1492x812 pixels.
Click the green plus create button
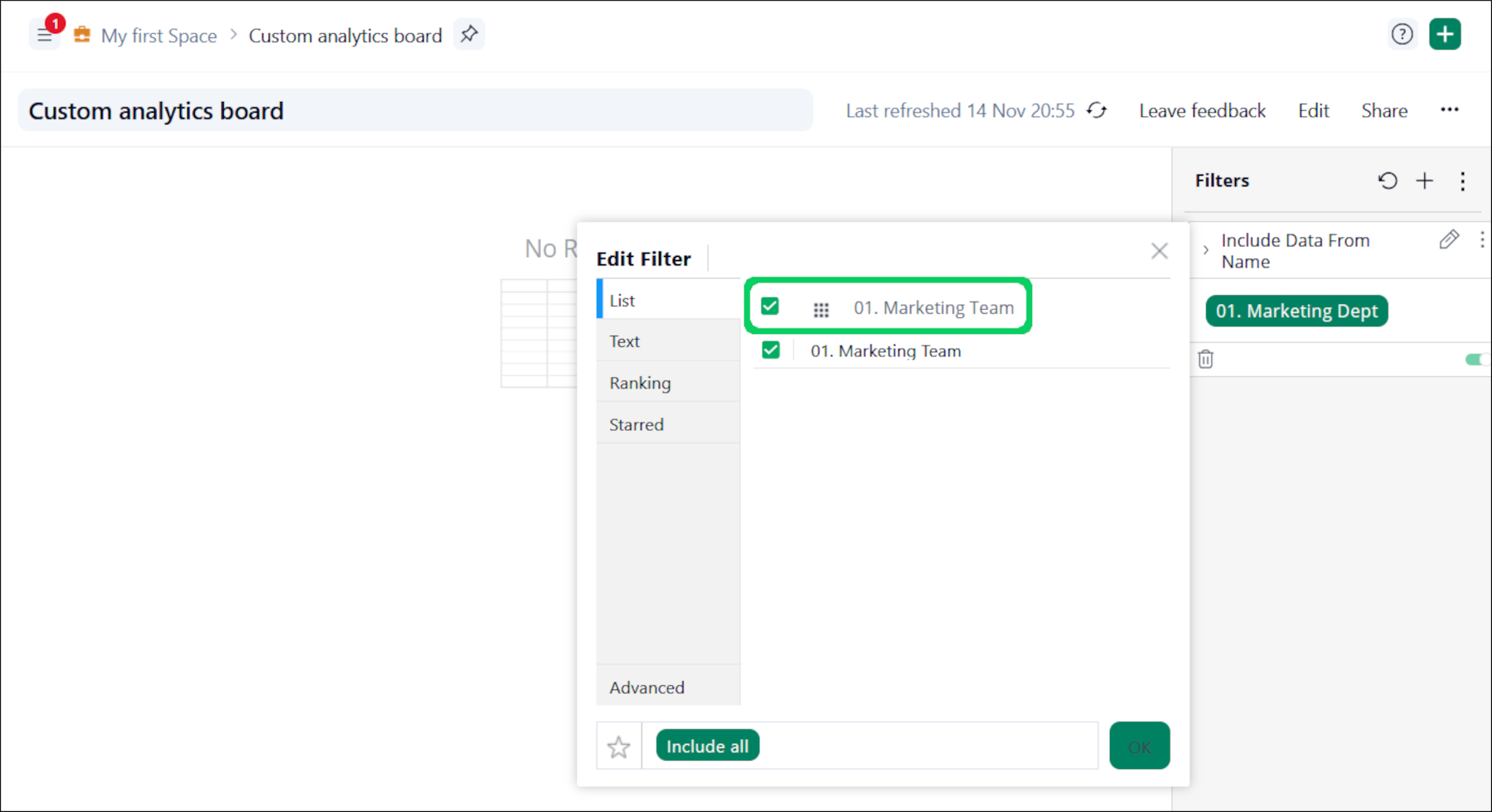(1445, 35)
